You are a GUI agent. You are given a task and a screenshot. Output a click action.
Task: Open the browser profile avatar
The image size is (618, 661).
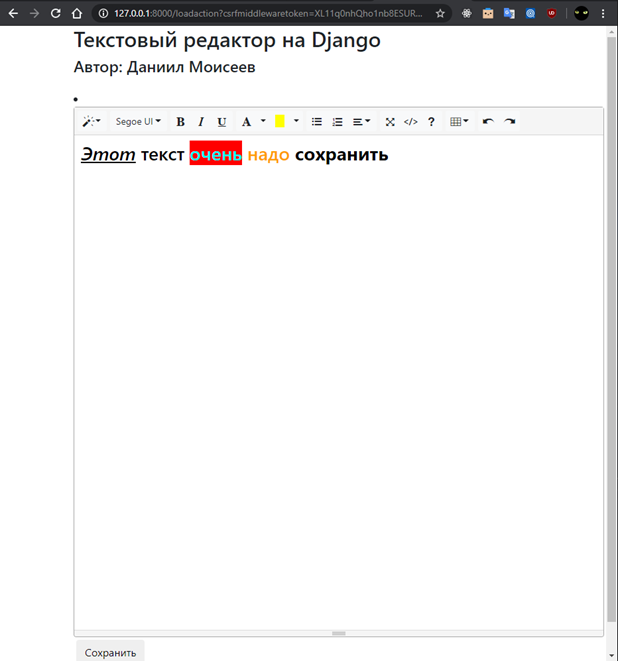pyautogui.click(x=581, y=13)
